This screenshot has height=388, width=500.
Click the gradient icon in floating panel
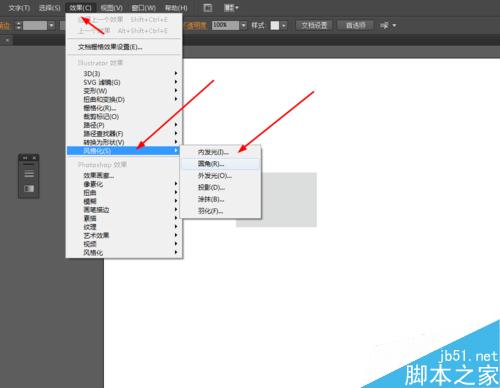(x=29, y=189)
